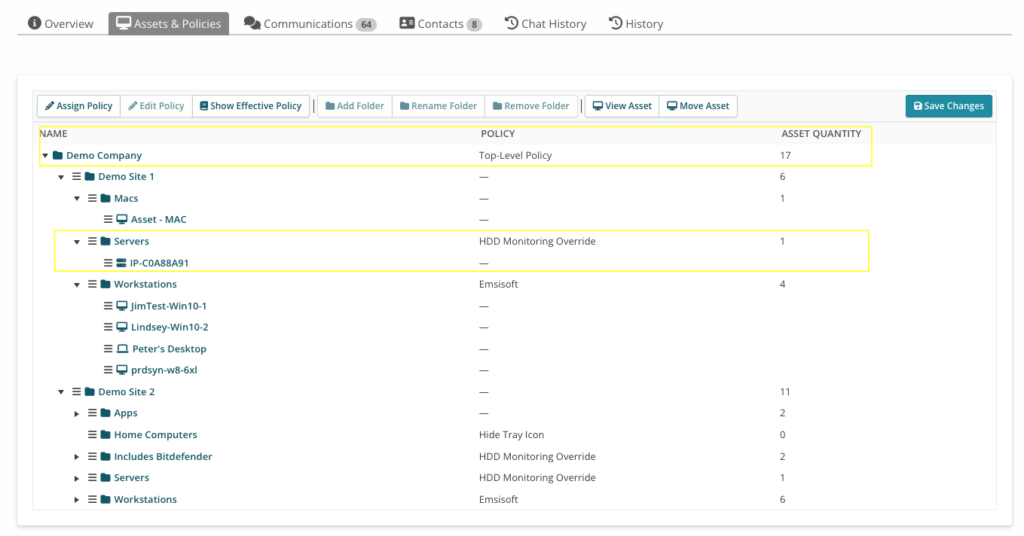
Task: Click Show Effective Policy in toolbar
Action: pos(250,106)
